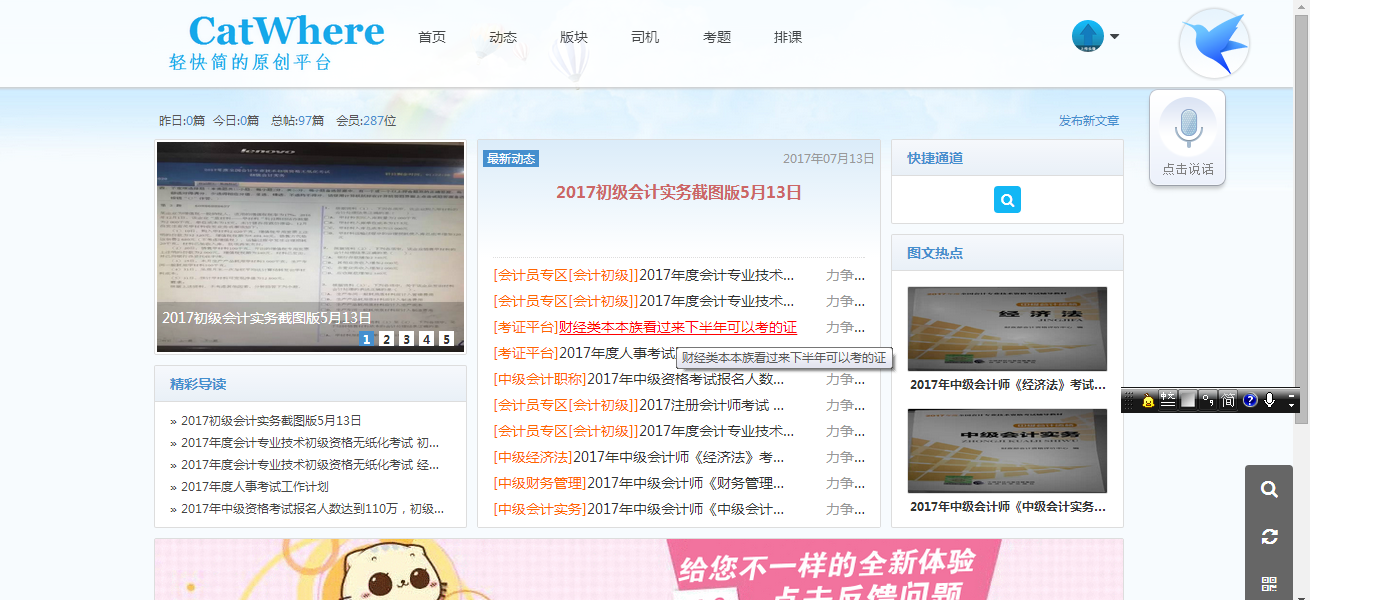Click the microphone icon on the IME bar
1400x600 pixels.
click(1270, 401)
